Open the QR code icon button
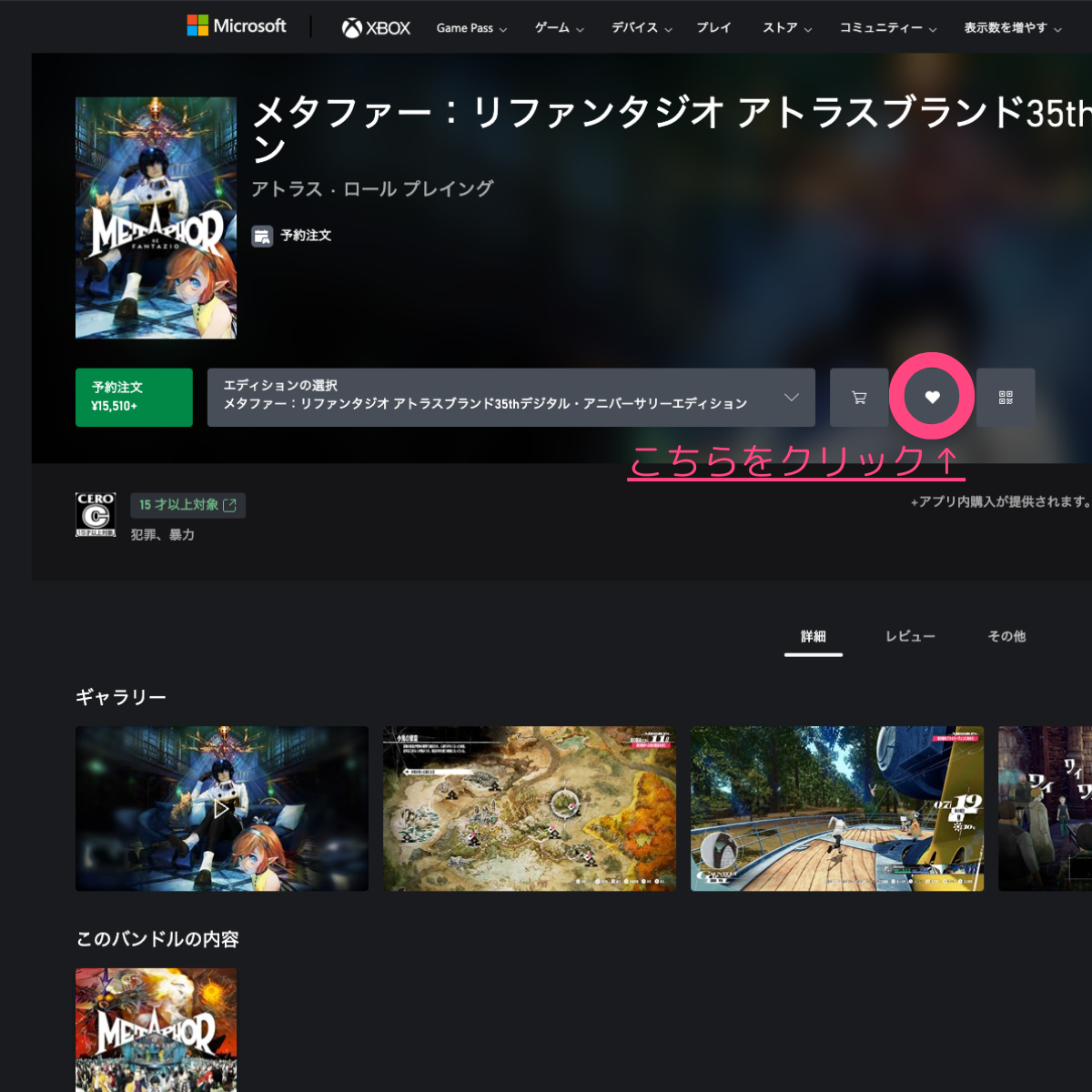The height and width of the screenshot is (1092, 1092). tap(1006, 398)
